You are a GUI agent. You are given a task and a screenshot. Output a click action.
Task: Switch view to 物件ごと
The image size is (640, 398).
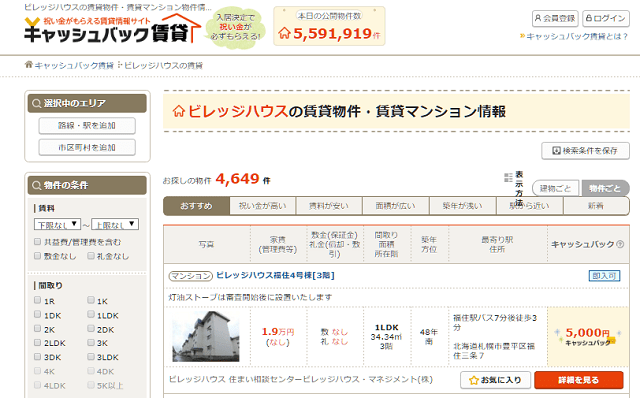pos(605,188)
